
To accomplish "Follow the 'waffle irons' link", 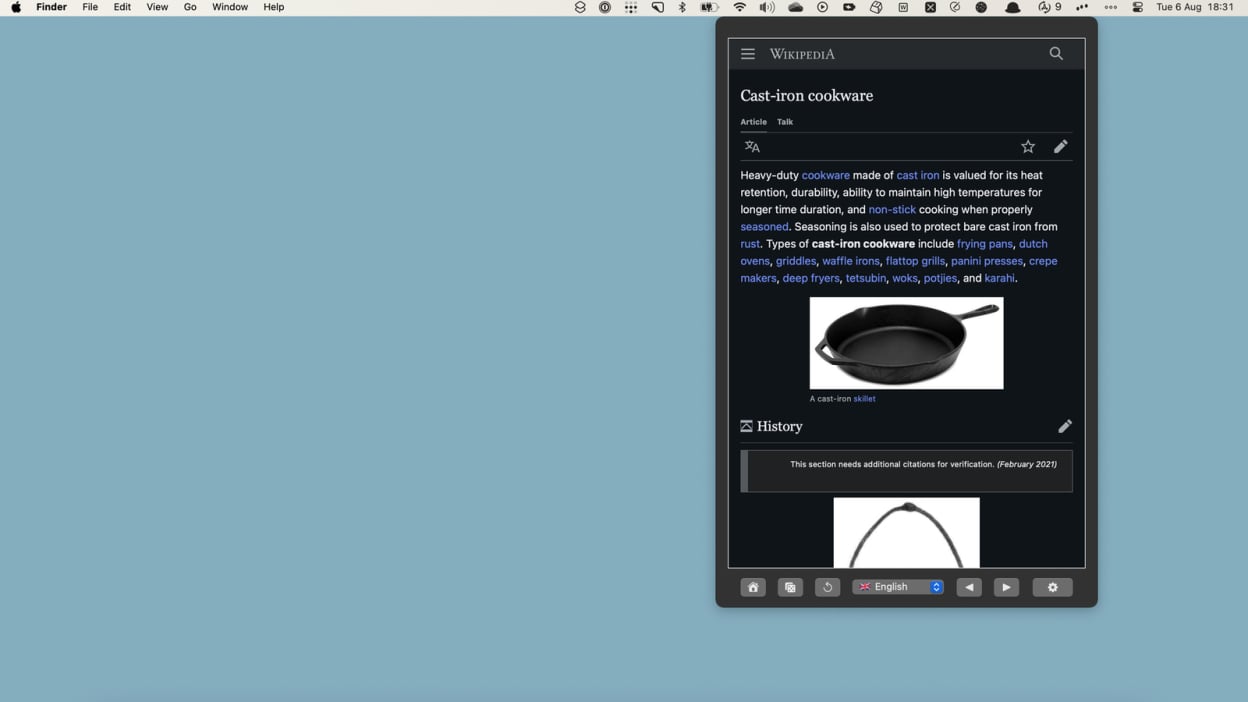I will (850, 261).
